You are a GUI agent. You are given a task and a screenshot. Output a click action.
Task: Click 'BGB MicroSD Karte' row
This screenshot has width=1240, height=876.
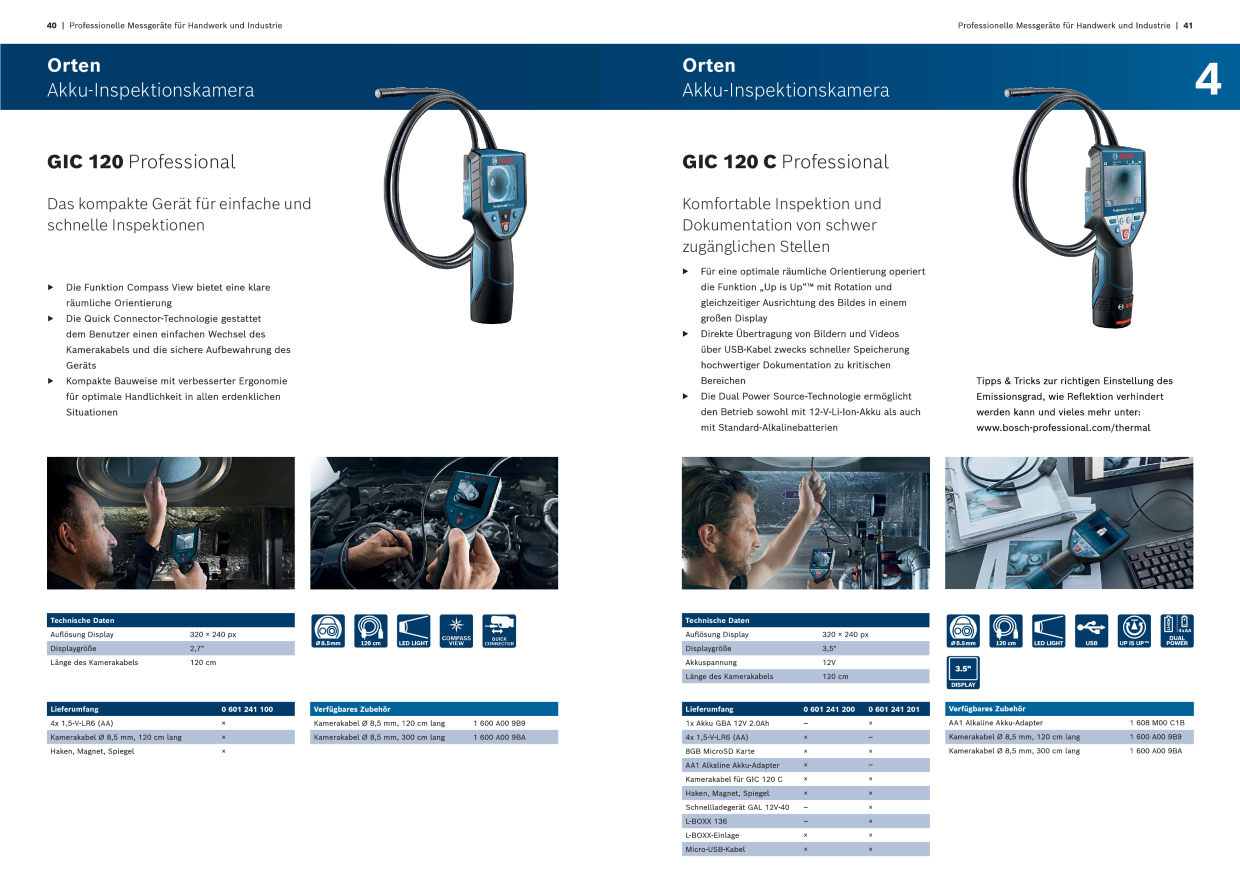point(806,751)
